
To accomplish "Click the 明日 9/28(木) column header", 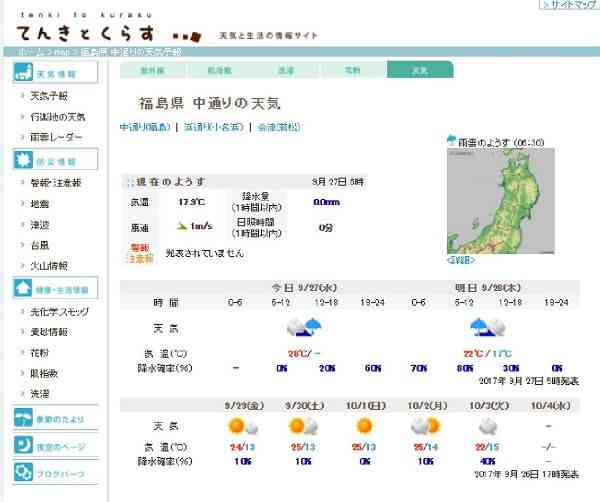I will (488, 287).
